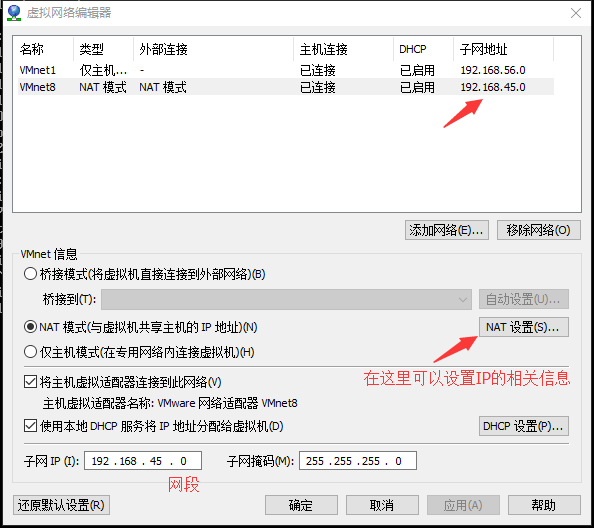594x528 pixels.
Task: Select the 仅主机模式 radio button
Action: 30,352
